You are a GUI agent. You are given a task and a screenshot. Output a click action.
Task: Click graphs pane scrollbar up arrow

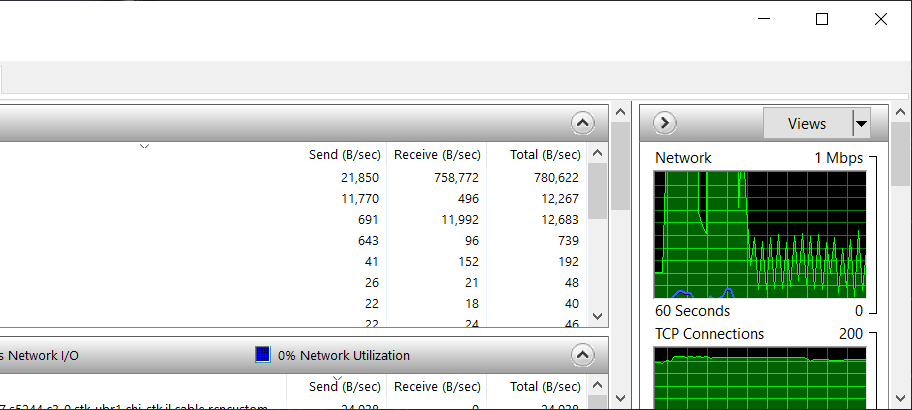point(900,112)
